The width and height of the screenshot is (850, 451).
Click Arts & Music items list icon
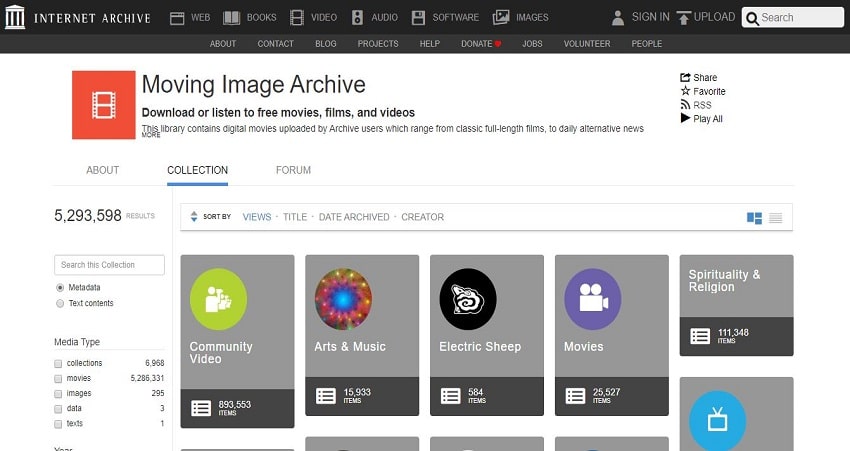pos(326,396)
